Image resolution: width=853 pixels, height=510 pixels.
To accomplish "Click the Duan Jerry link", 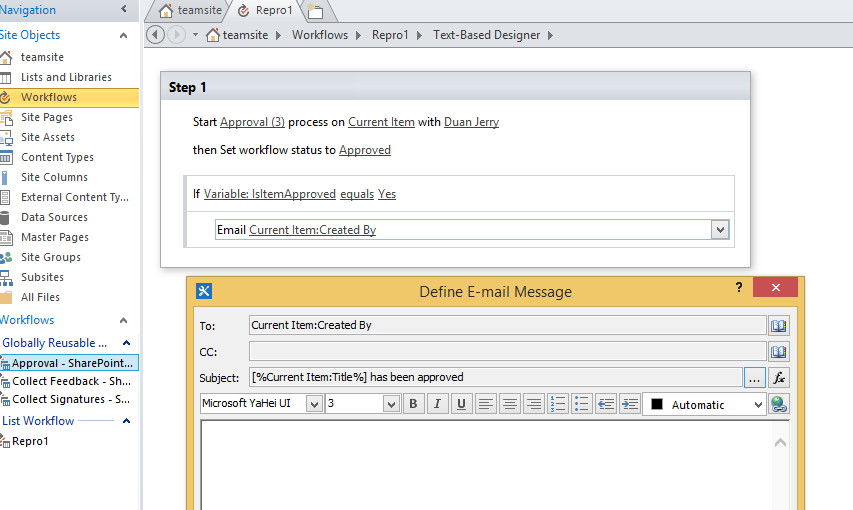I will tap(472, 122).
